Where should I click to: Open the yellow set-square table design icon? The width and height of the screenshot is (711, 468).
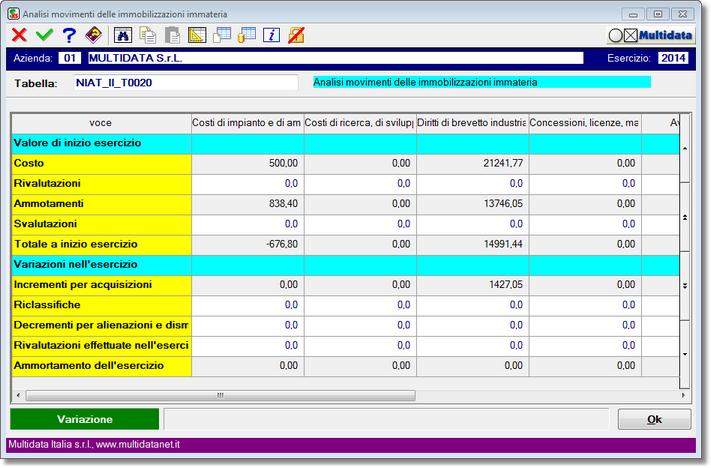(197, 35)
